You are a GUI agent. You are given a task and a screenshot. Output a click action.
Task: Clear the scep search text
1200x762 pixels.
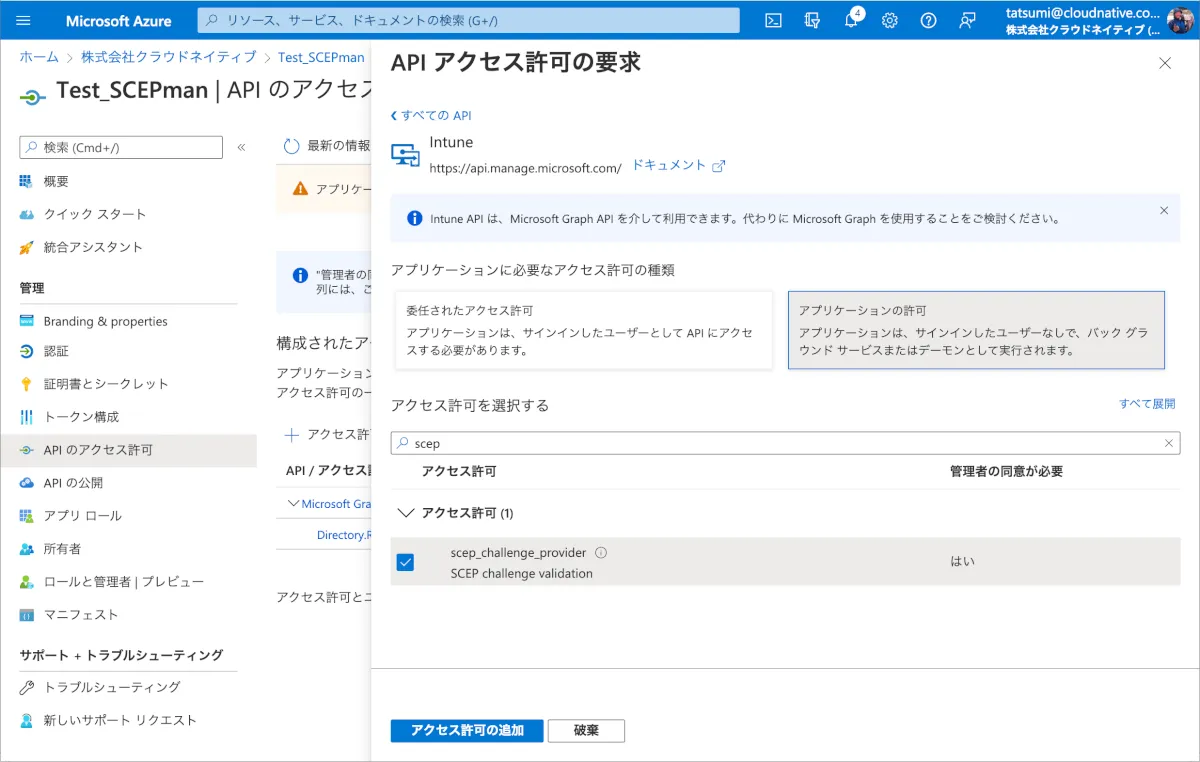pyautogui.click(x=1168, y=443)
